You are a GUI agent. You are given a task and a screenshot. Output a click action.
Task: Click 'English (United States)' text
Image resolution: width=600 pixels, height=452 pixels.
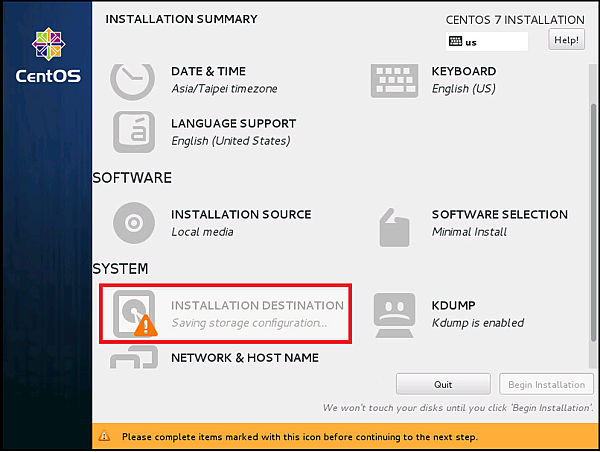pos(231,141)
